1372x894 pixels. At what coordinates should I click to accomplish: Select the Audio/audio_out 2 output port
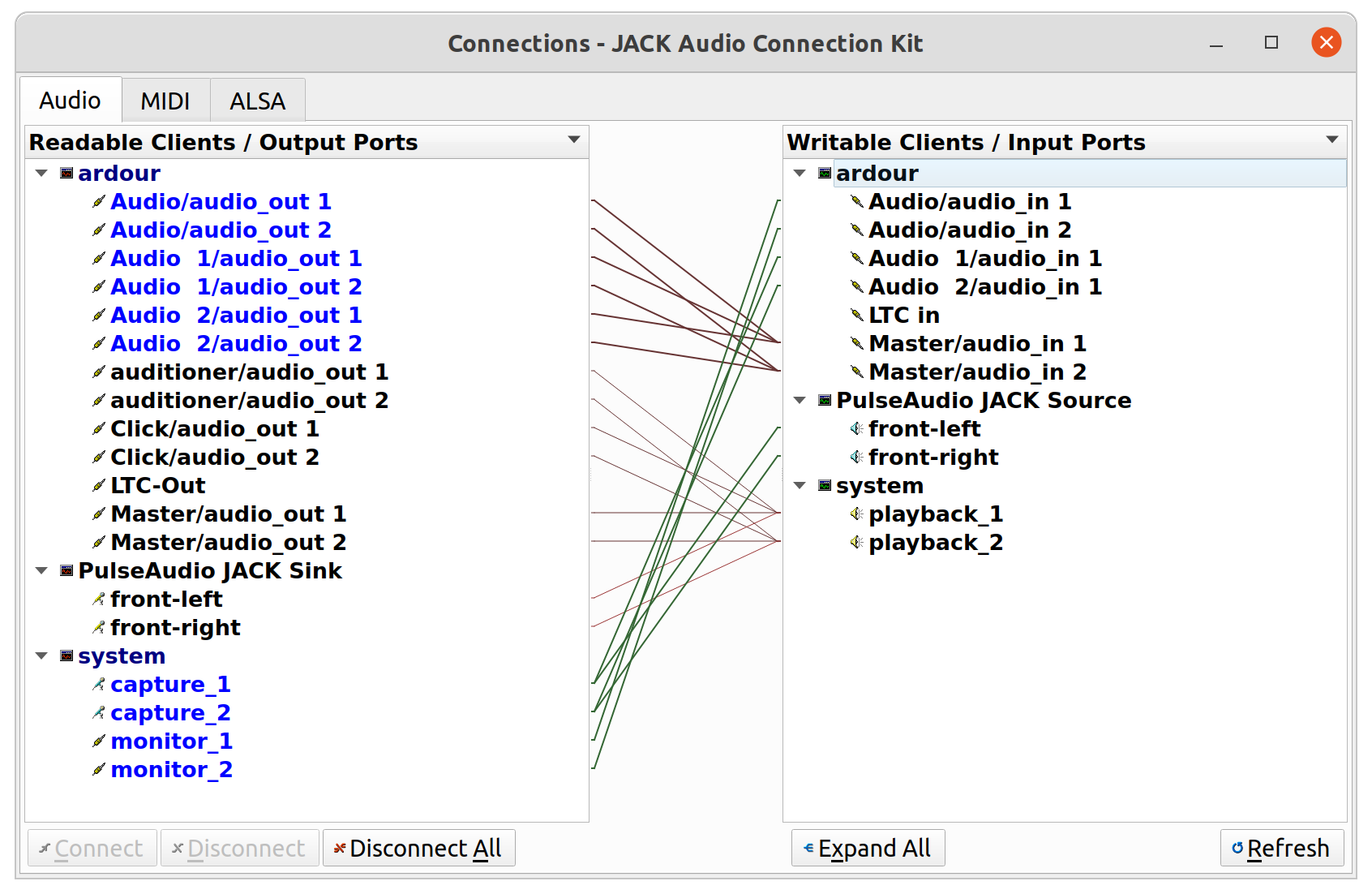(221, 230)
